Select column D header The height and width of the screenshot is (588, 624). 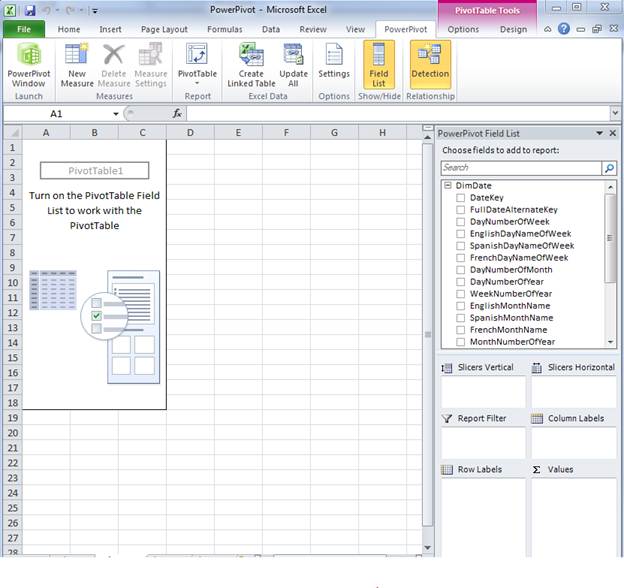[190, 132]
